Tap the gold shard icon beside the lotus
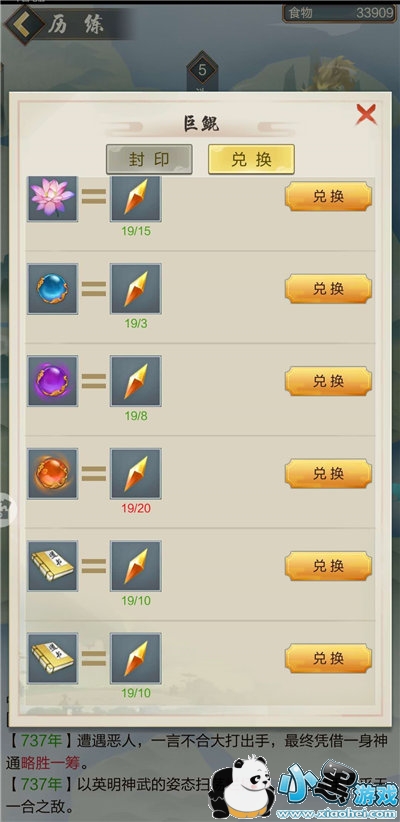400x822 pixels. click(x=136, y=198)
